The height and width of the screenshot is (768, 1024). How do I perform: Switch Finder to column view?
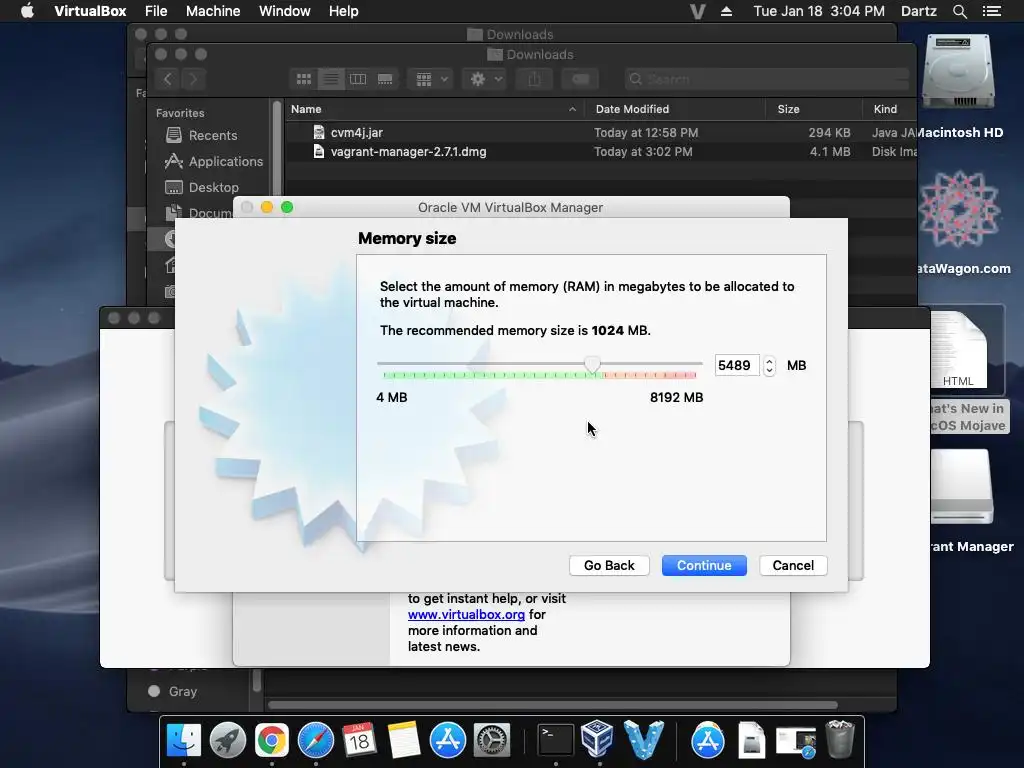[358, 79]
